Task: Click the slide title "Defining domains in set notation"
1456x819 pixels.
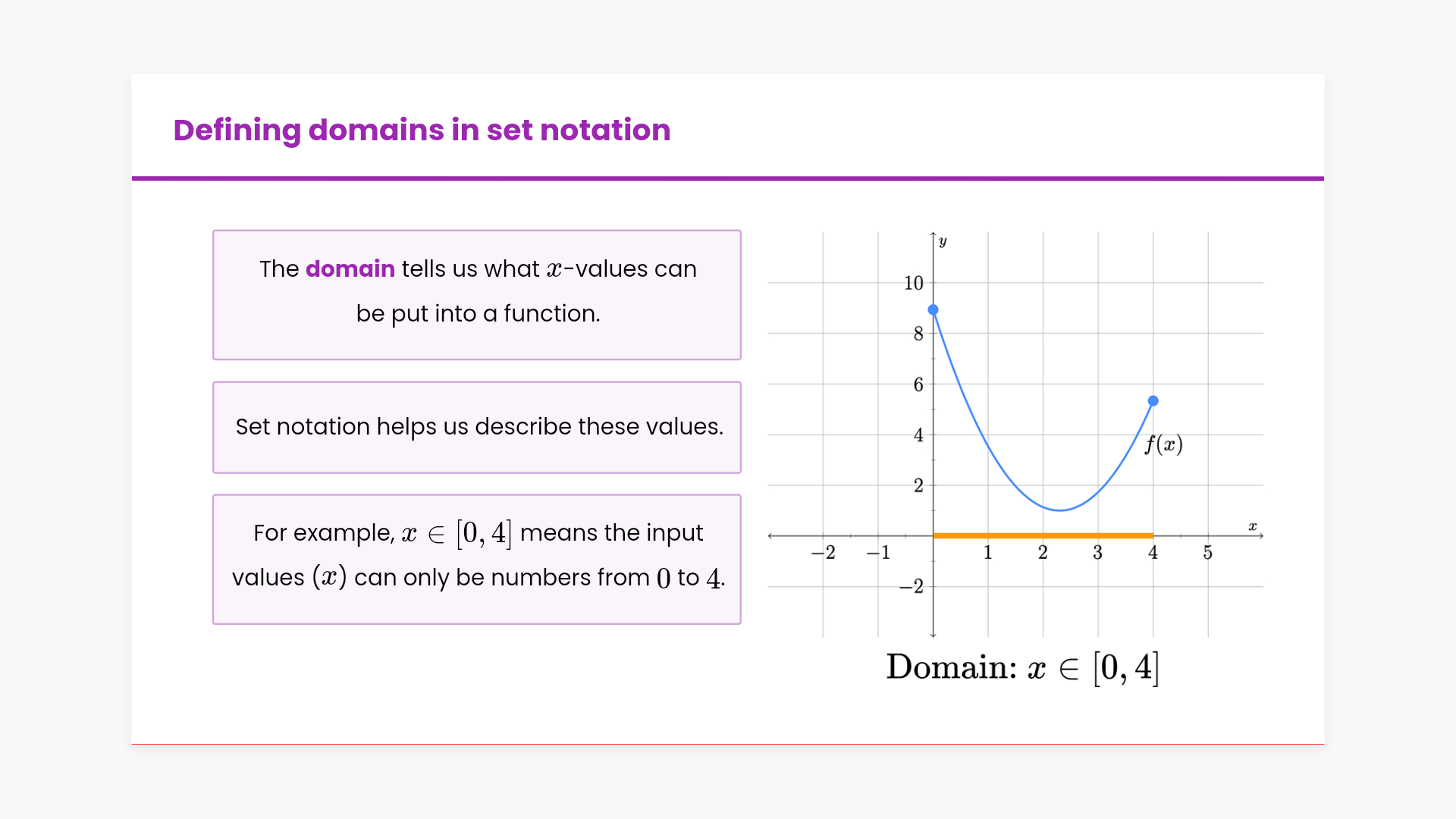Action: pyautogui.click(x=422, y=130)
